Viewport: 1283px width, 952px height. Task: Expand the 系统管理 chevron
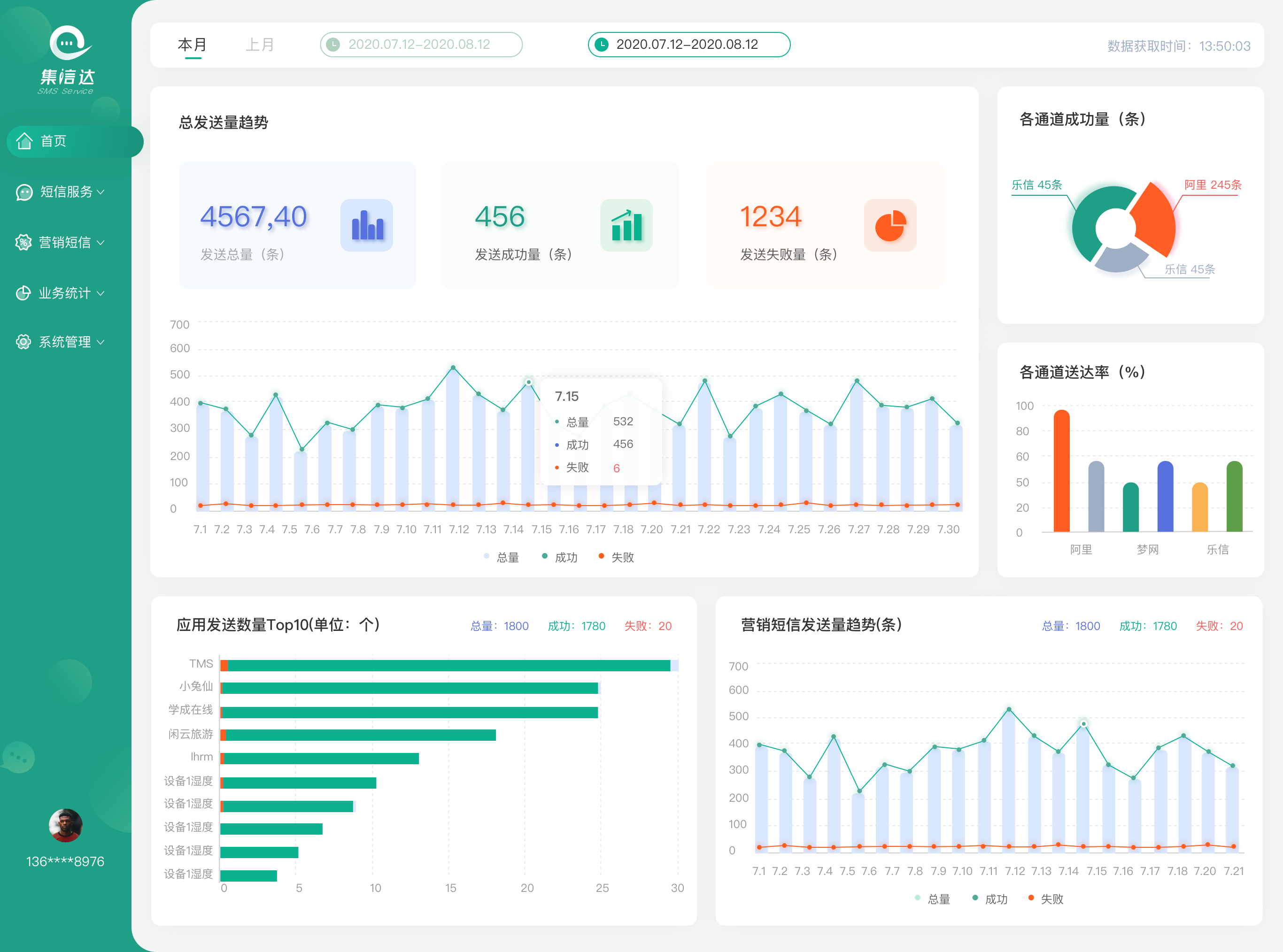[x=101, y=342]
